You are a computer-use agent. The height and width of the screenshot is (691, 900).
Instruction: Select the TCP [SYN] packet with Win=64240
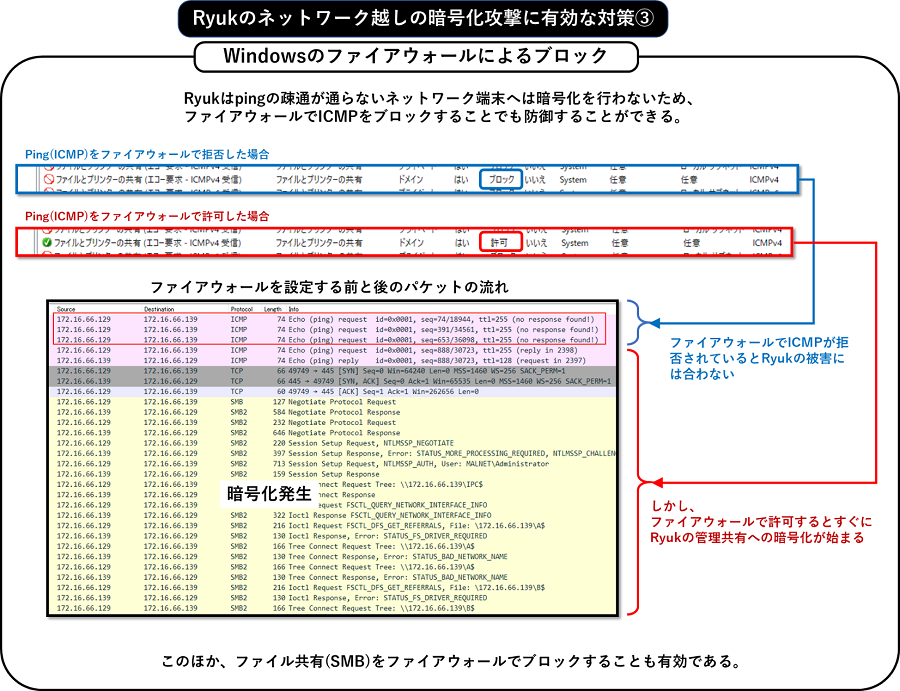tap(333, 371)
